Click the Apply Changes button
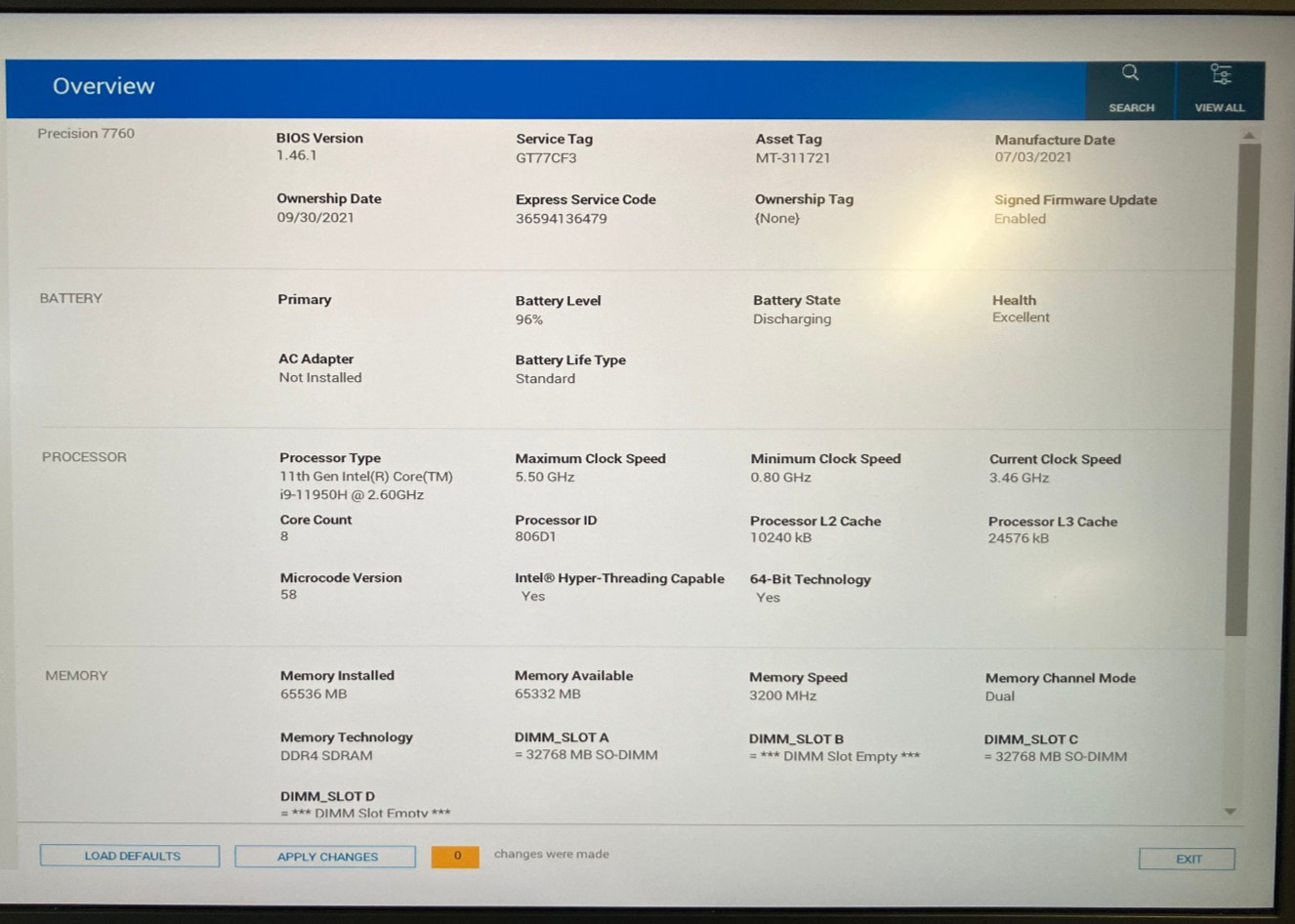 pyautogui.click(x=325, y=857)
